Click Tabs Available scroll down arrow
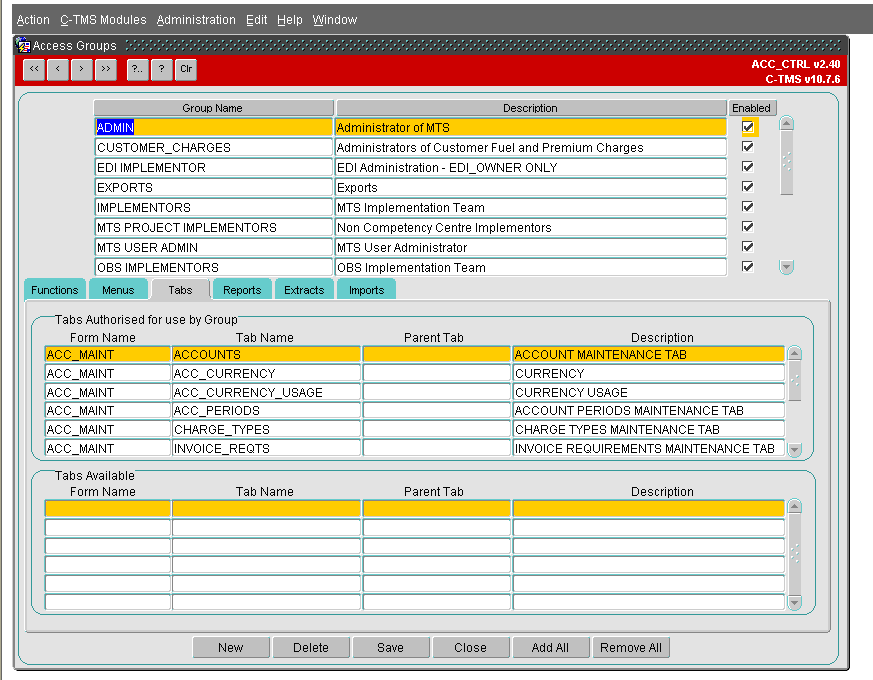This screenshot has height=680, width=873. click(794, 602)
